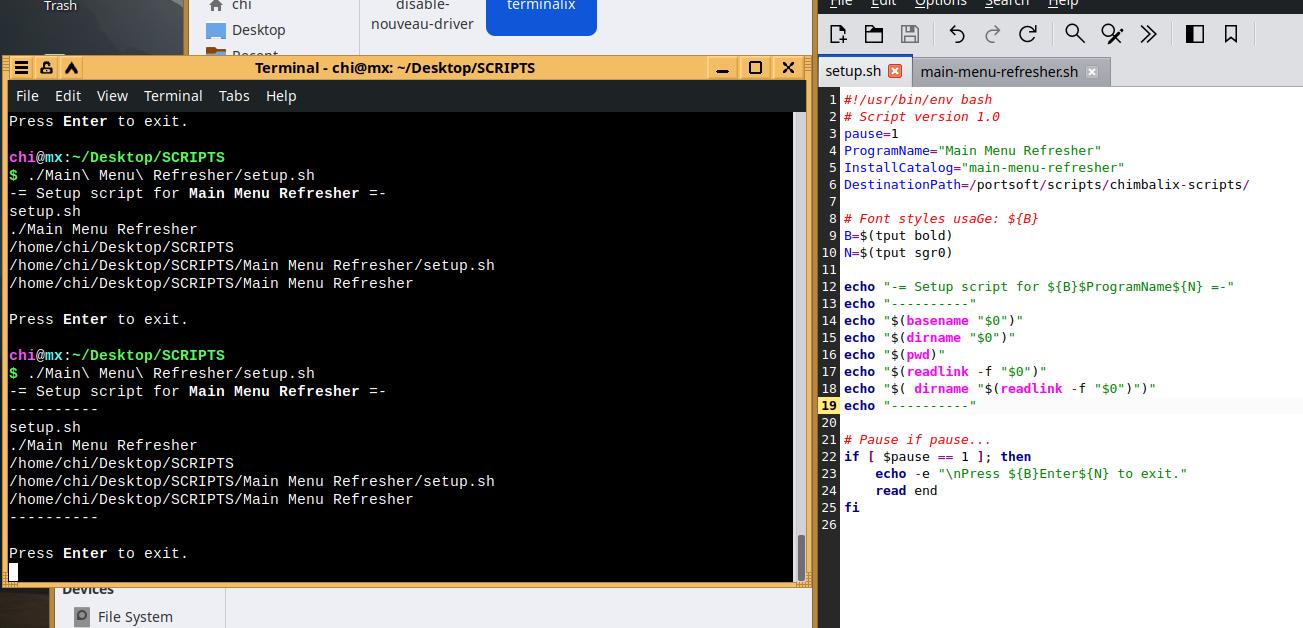The height and width of the screenshot is (628, 1303).
Task: Click the 'echo "$(pwd)"' line in editor
Action: (x=894, y=354)
